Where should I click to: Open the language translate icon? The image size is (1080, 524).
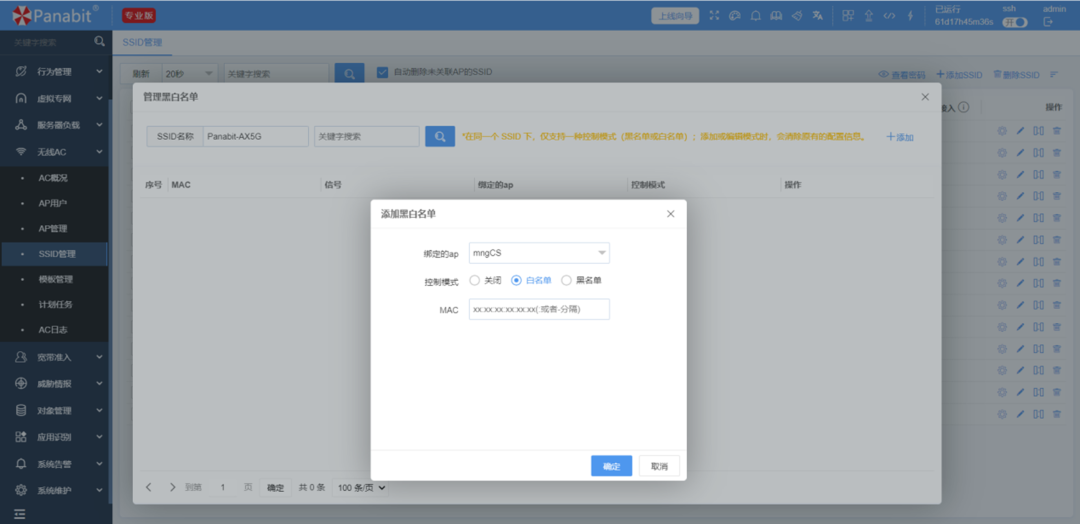818,16
